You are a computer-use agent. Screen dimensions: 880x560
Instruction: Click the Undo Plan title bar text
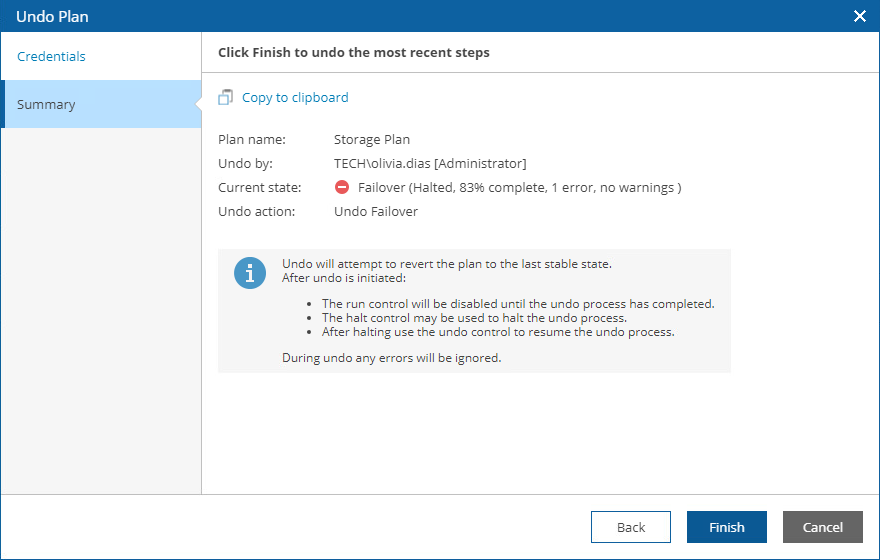pos(52,16)
